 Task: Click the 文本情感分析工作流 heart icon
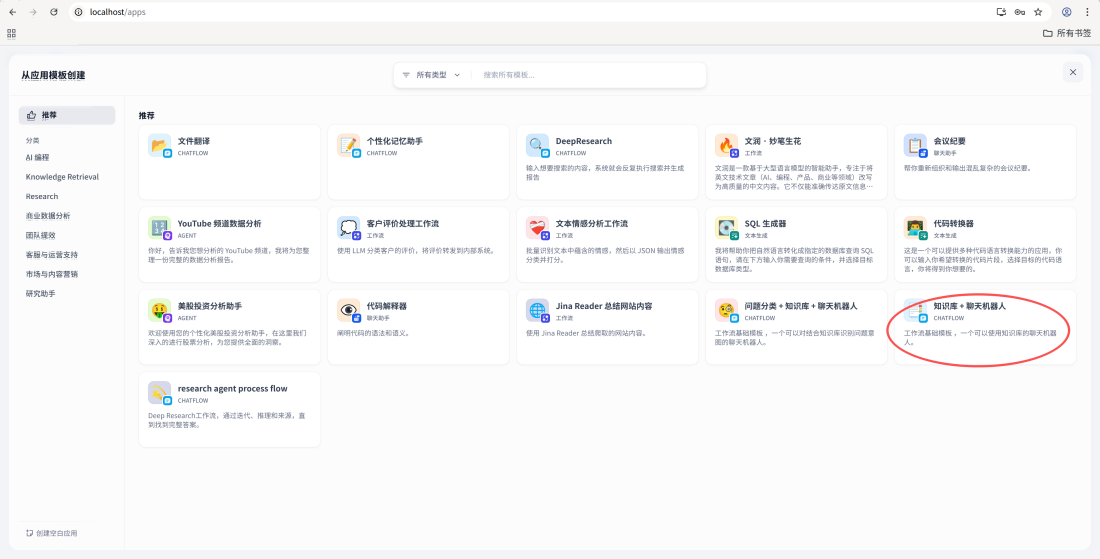pyautogui.click(x=537, y=227)
